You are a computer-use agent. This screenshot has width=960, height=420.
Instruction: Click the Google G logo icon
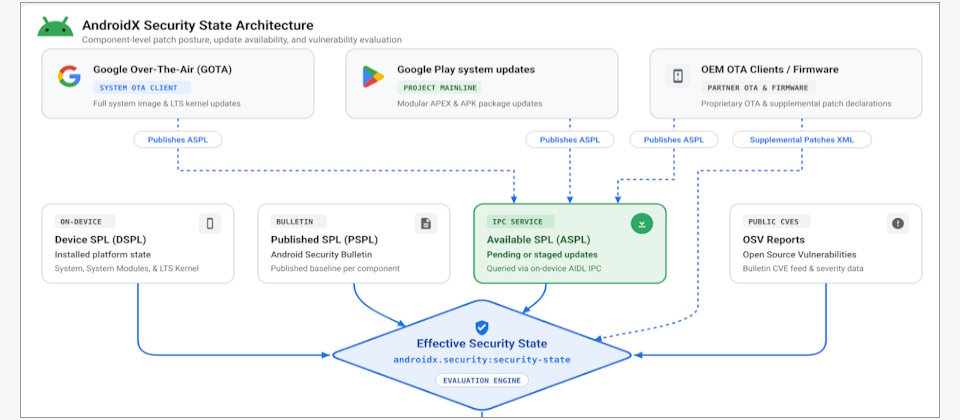[x=69, y=77]
